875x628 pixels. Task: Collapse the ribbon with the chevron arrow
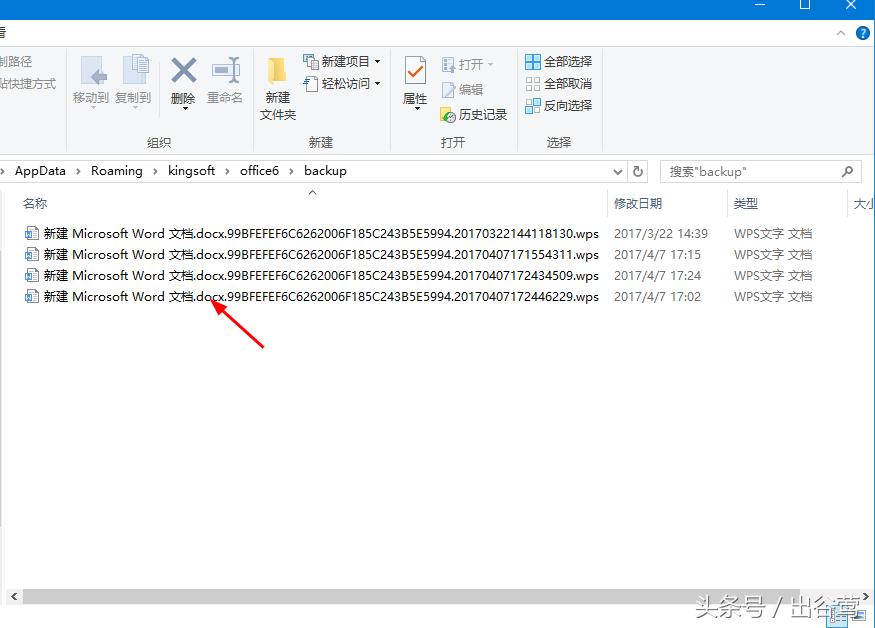[x=841, y=32]
